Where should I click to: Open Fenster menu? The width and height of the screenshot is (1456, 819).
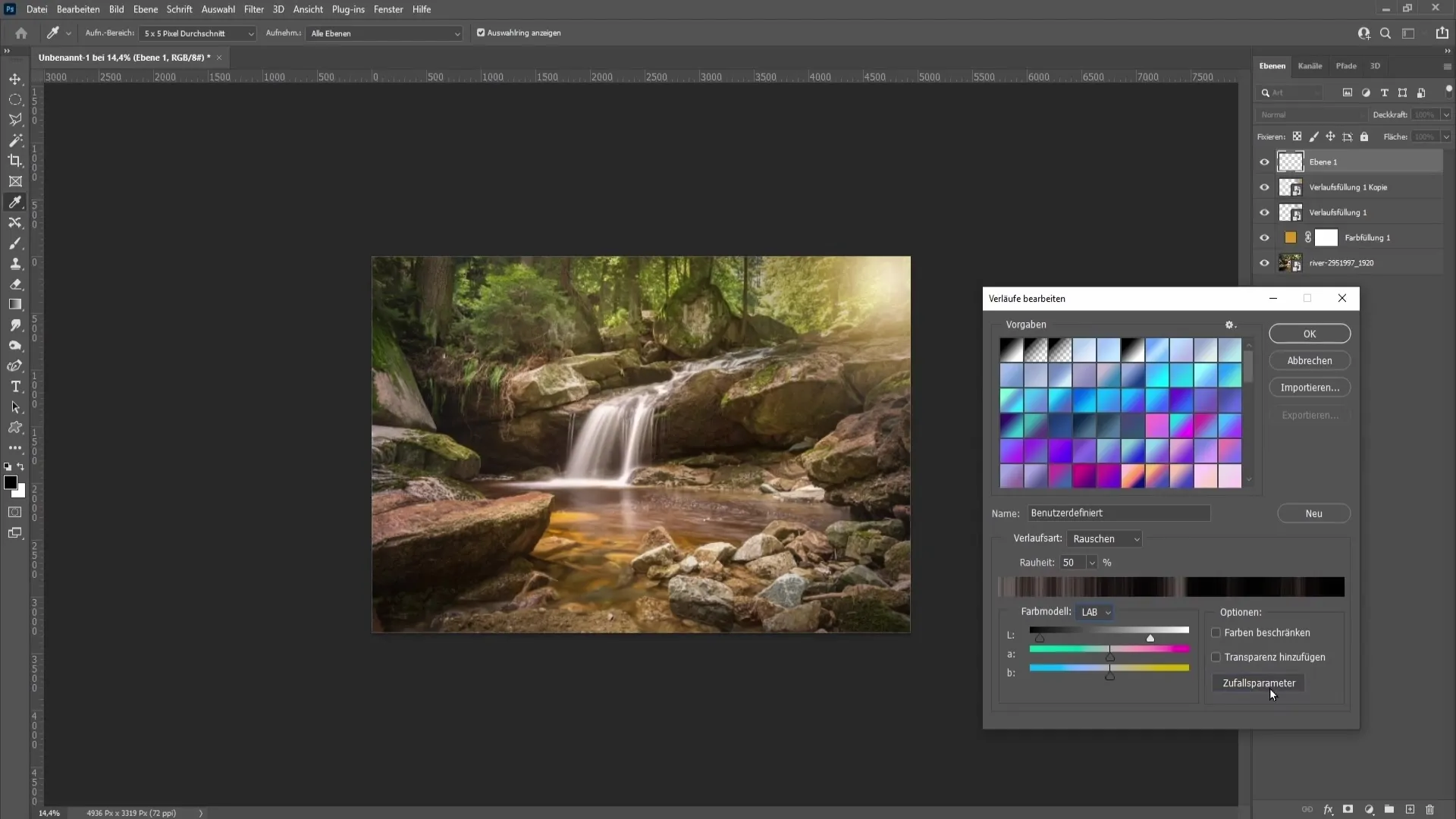389,9
